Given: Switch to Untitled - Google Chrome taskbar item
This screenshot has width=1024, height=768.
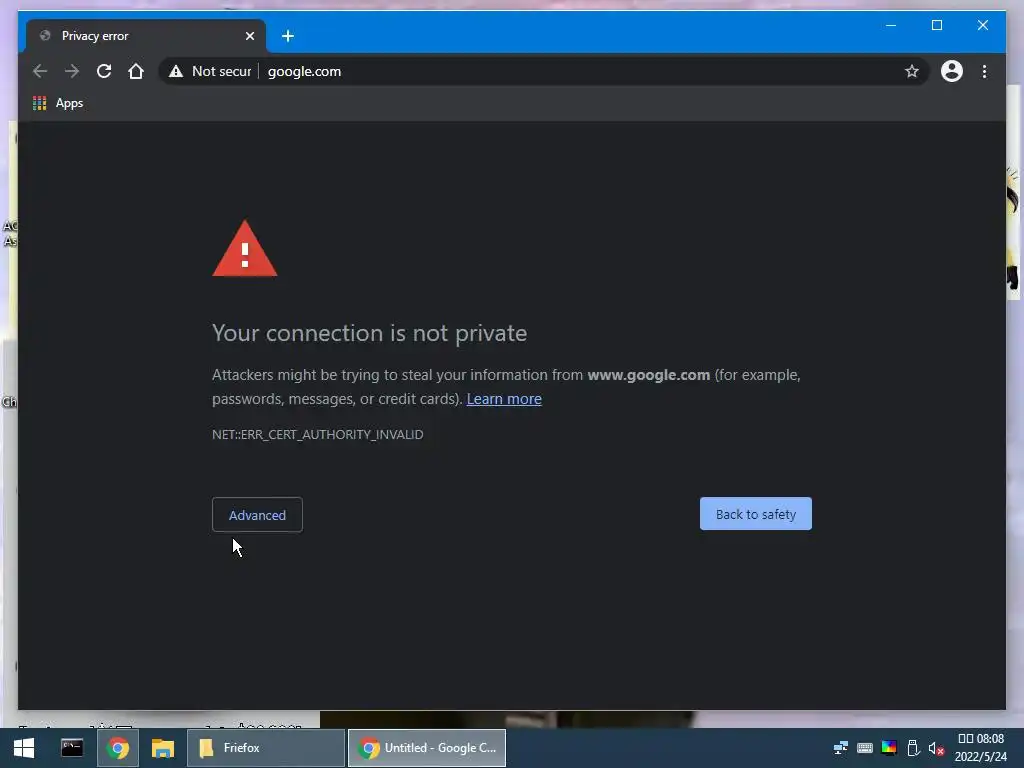Looking at the screenshot, I should (427, 748).
